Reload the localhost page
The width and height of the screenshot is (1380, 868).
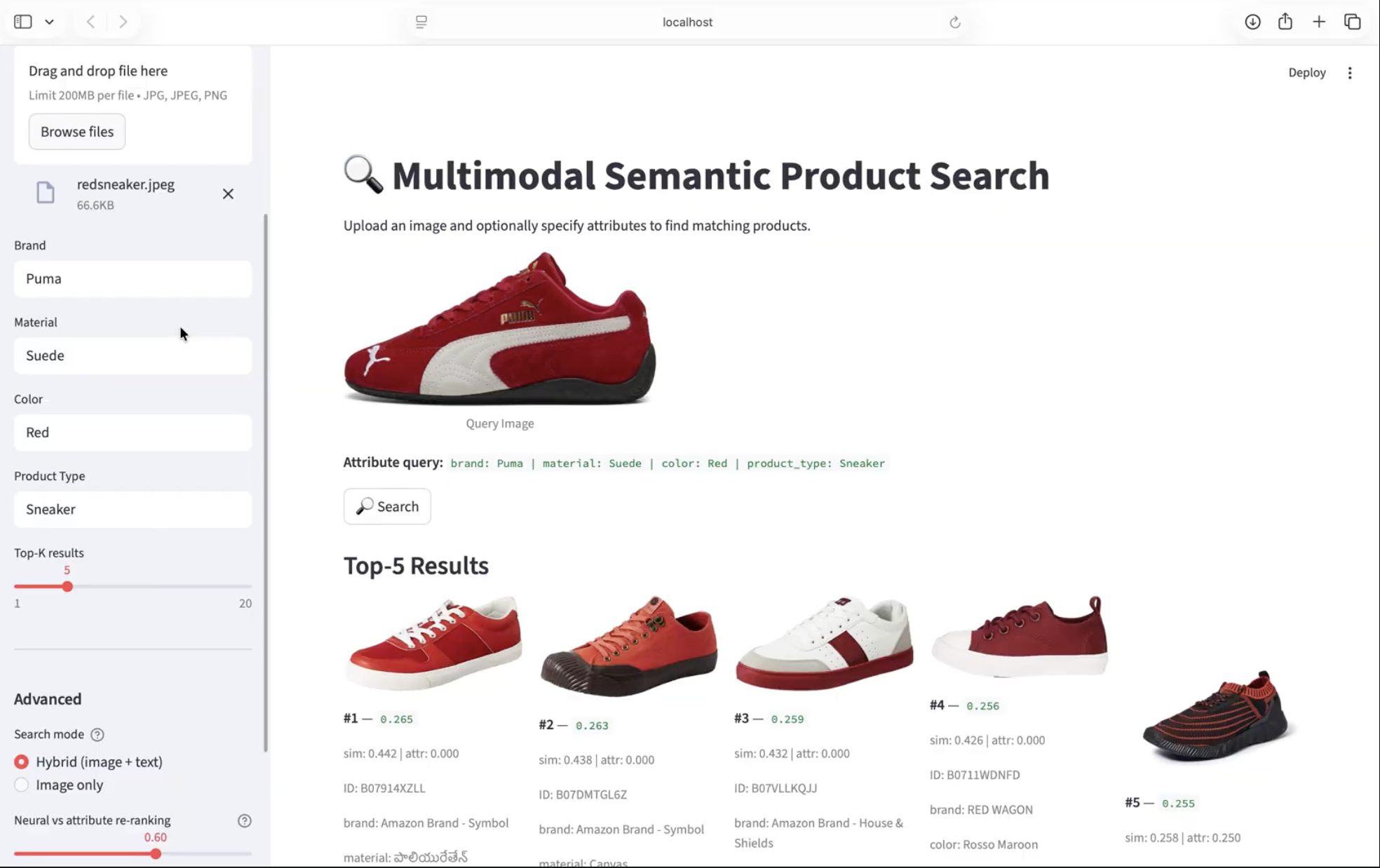(x=954, y=22)
